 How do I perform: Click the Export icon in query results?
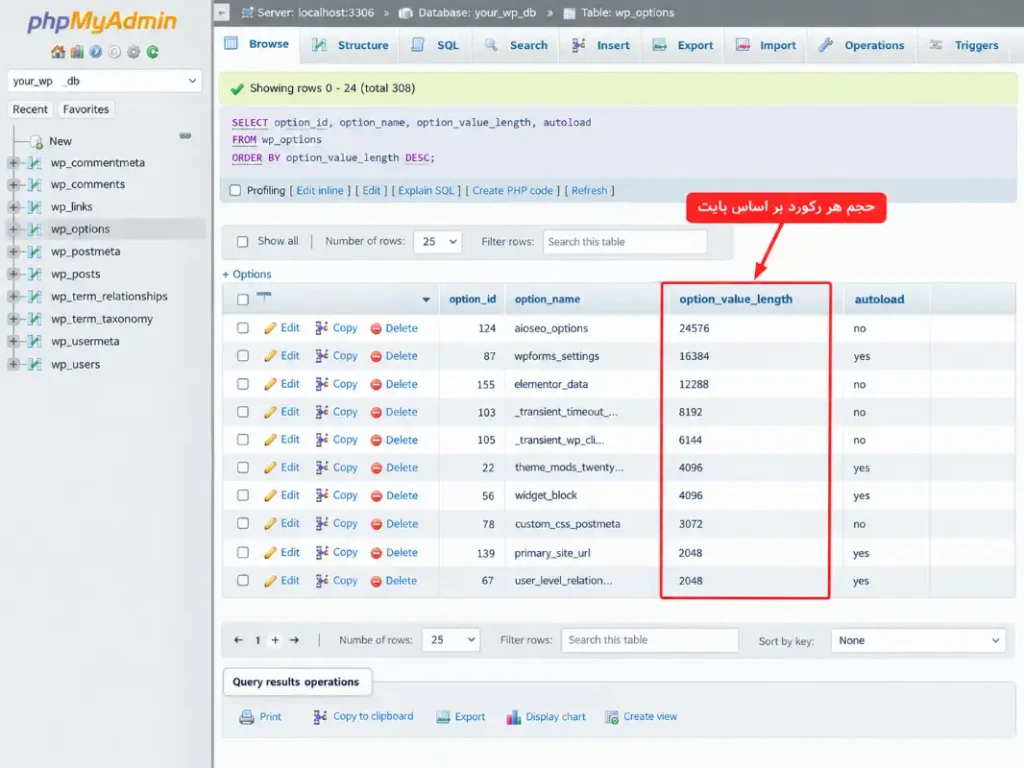(x=443, y=717)
